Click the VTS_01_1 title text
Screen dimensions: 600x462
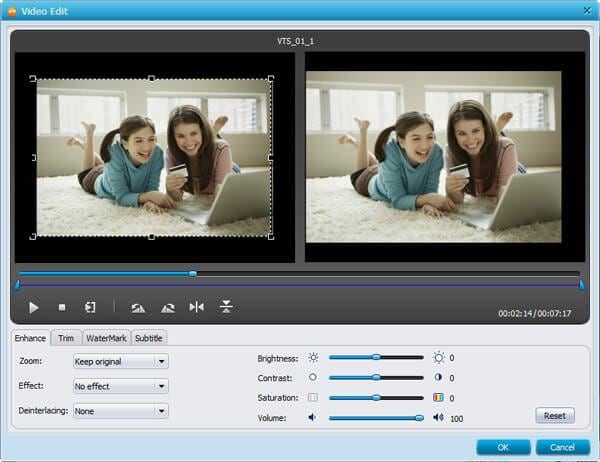296,41
